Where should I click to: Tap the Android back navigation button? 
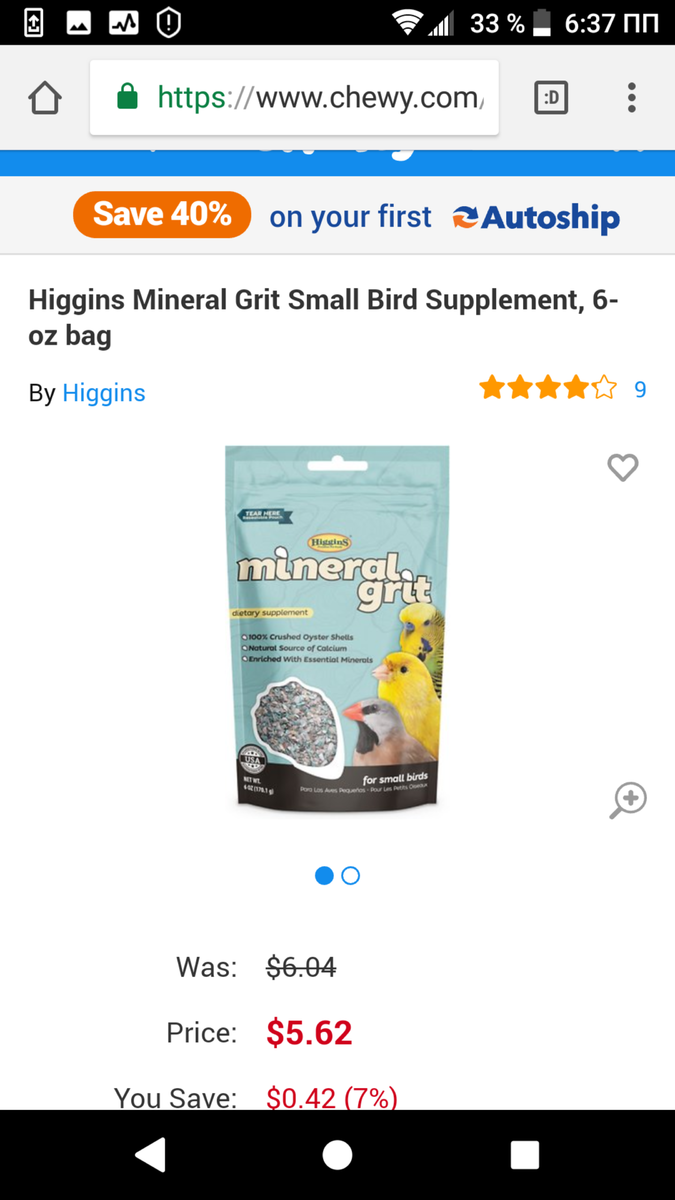click(151, 1155)
